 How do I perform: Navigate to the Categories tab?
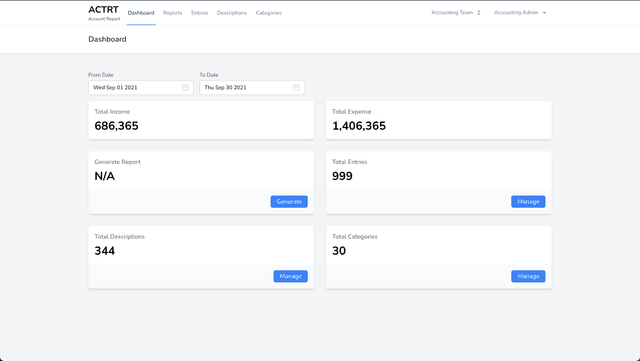pyautogui.click(x=269, y=13)
